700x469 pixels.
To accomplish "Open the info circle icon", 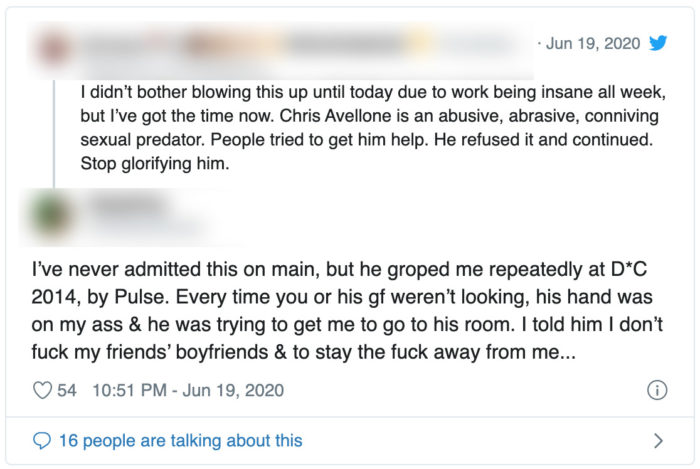I will 657,390.
